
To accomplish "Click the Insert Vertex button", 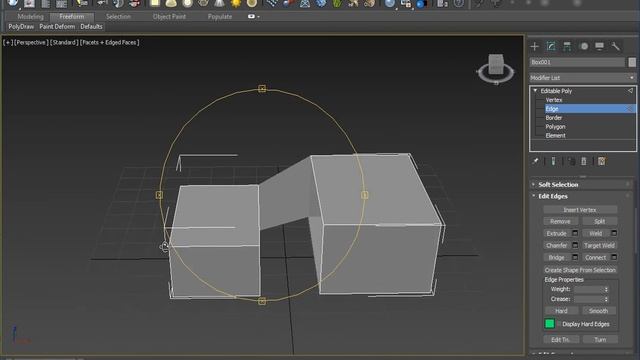I will 580,210.
